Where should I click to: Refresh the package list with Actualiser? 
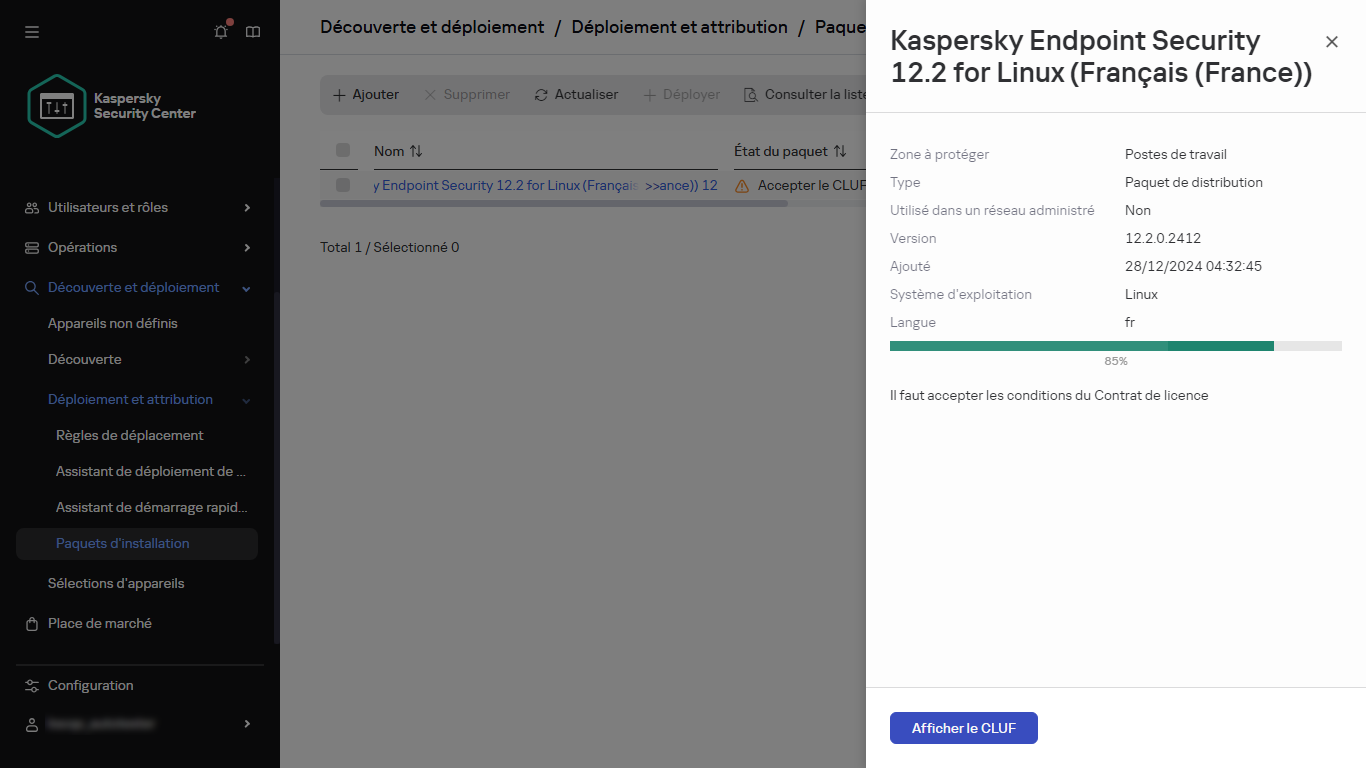tap(578, 94)
